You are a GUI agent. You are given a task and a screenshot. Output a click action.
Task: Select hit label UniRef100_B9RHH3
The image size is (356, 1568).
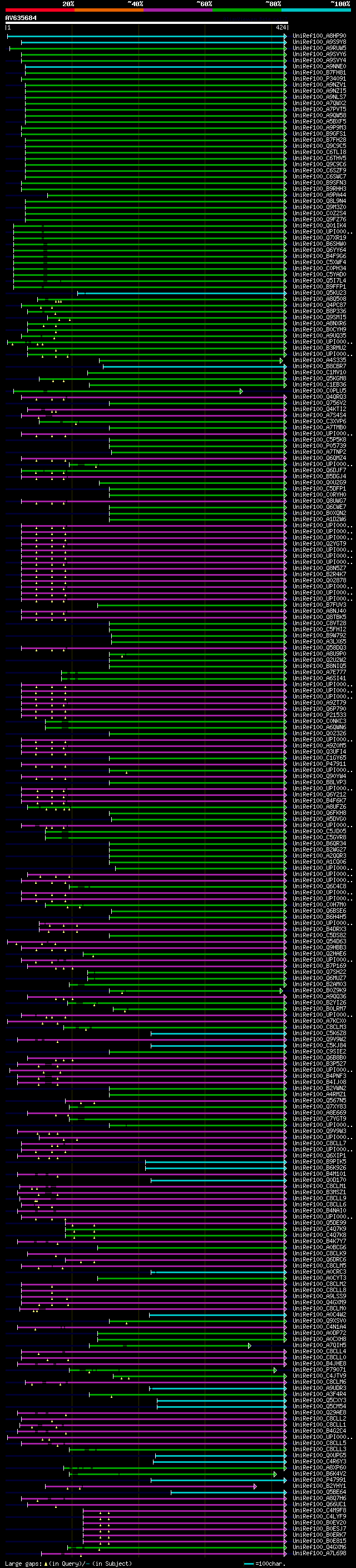319,189
